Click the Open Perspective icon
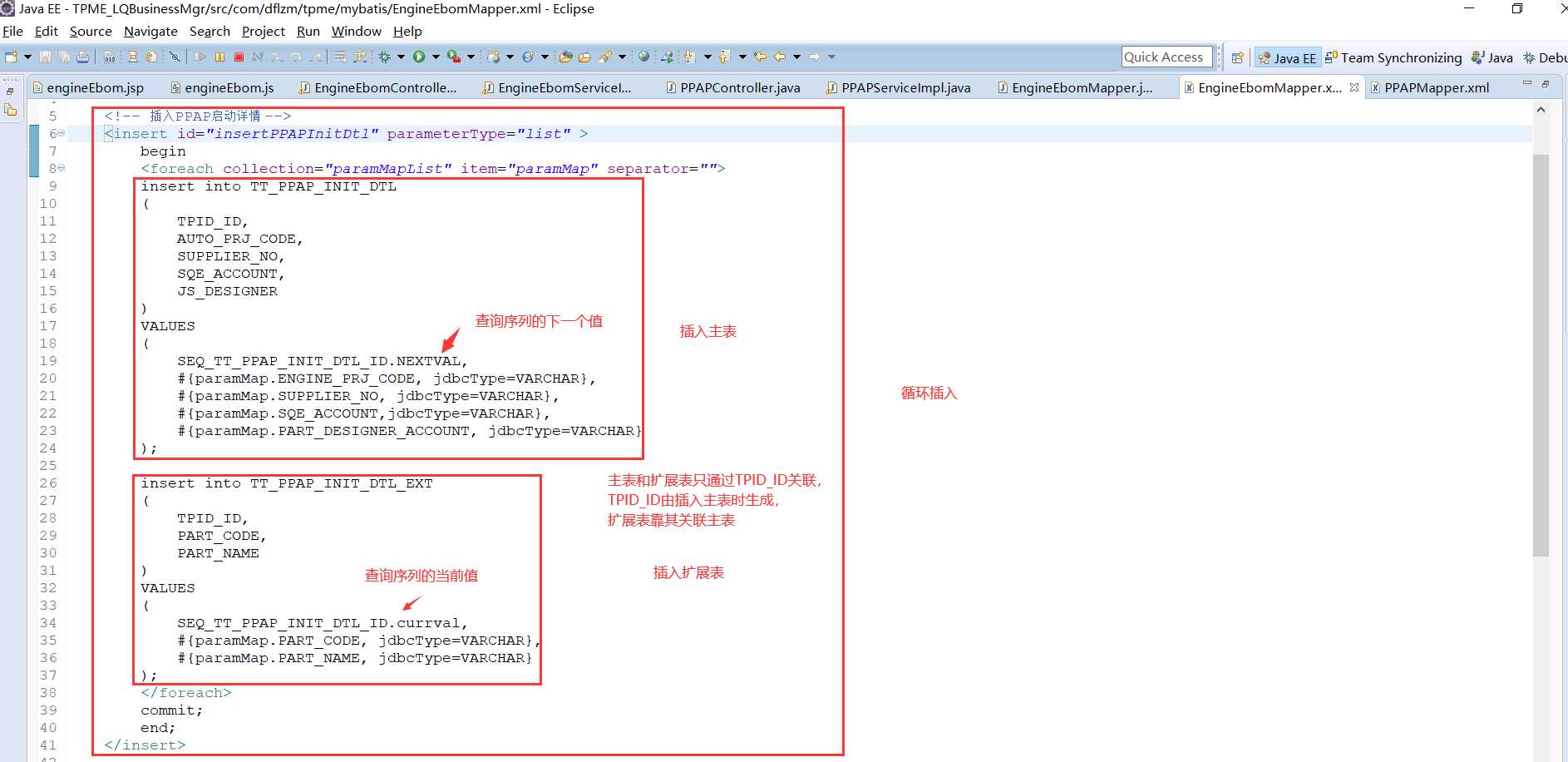 tap(1238, 57)
